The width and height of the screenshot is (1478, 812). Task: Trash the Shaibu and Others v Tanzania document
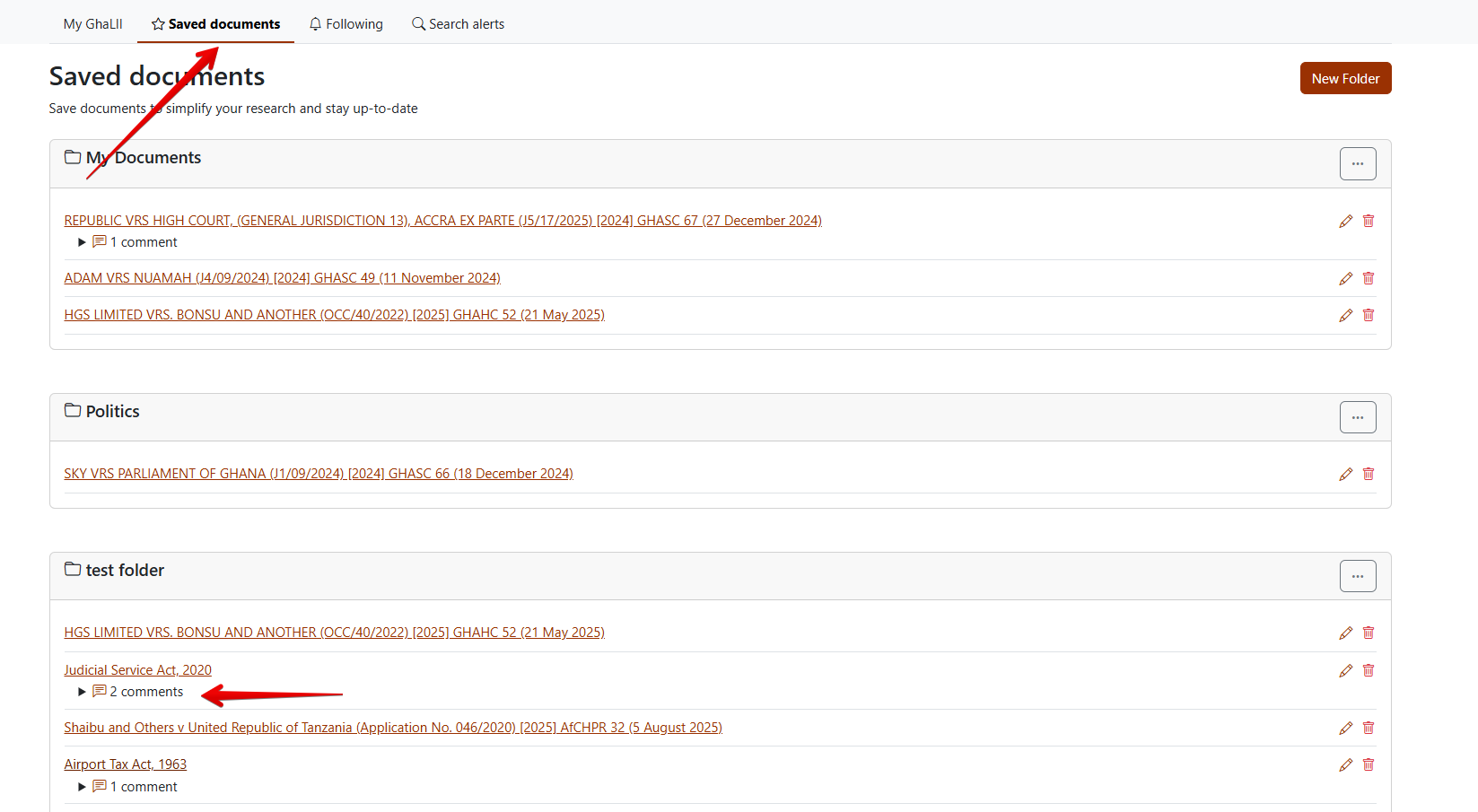pos(1369,728)
